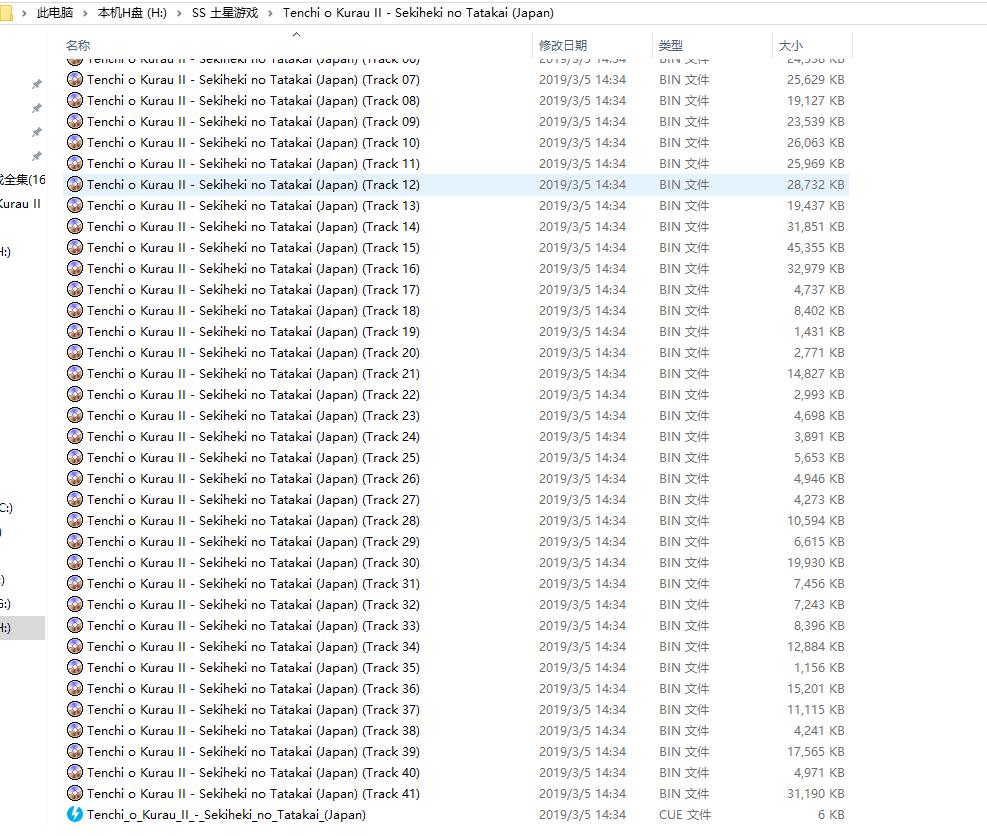Click the file icon of Track 36
The image size is (987, 836).
pyautogui.click(x=75, y=688)
